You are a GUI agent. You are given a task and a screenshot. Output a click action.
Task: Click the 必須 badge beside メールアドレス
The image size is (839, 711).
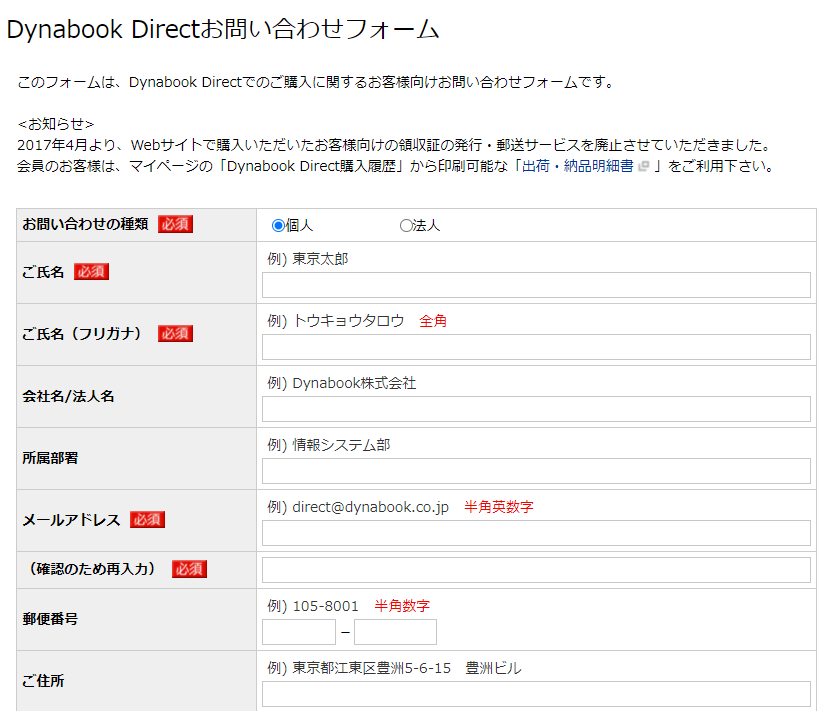[147, 519]
